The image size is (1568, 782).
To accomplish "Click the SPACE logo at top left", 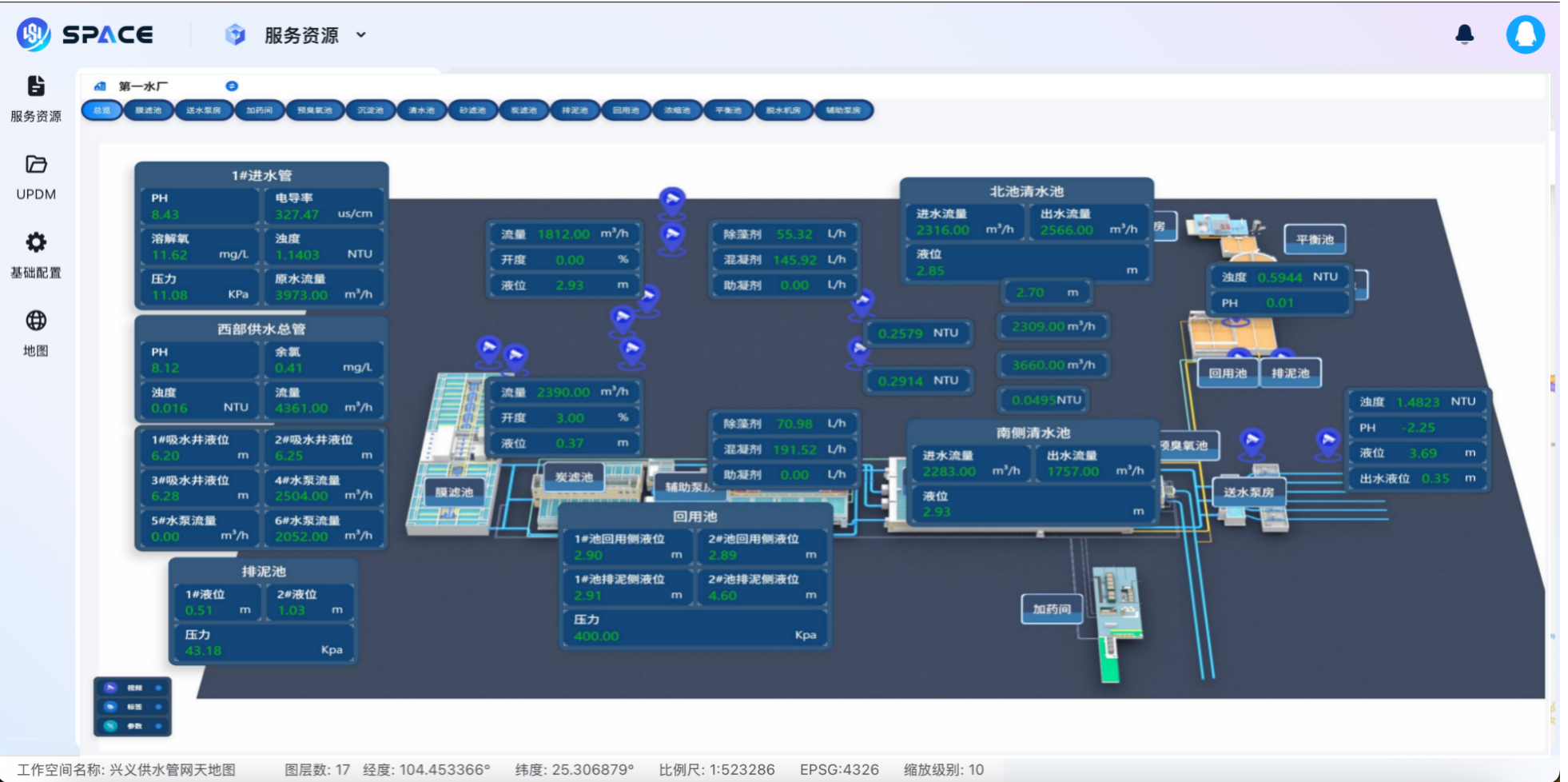I will tap(88, 34).
